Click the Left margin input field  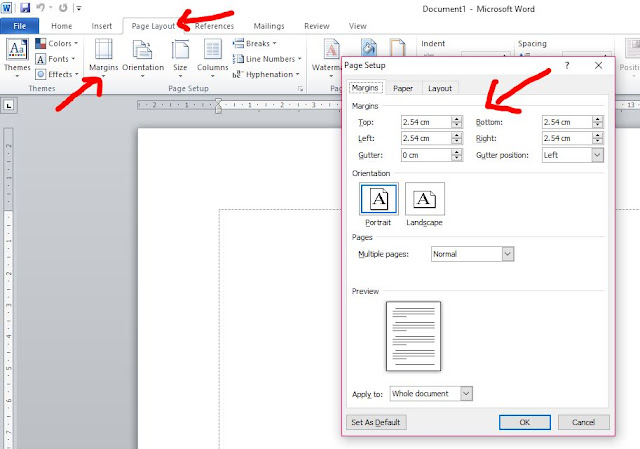coord(426,138)
